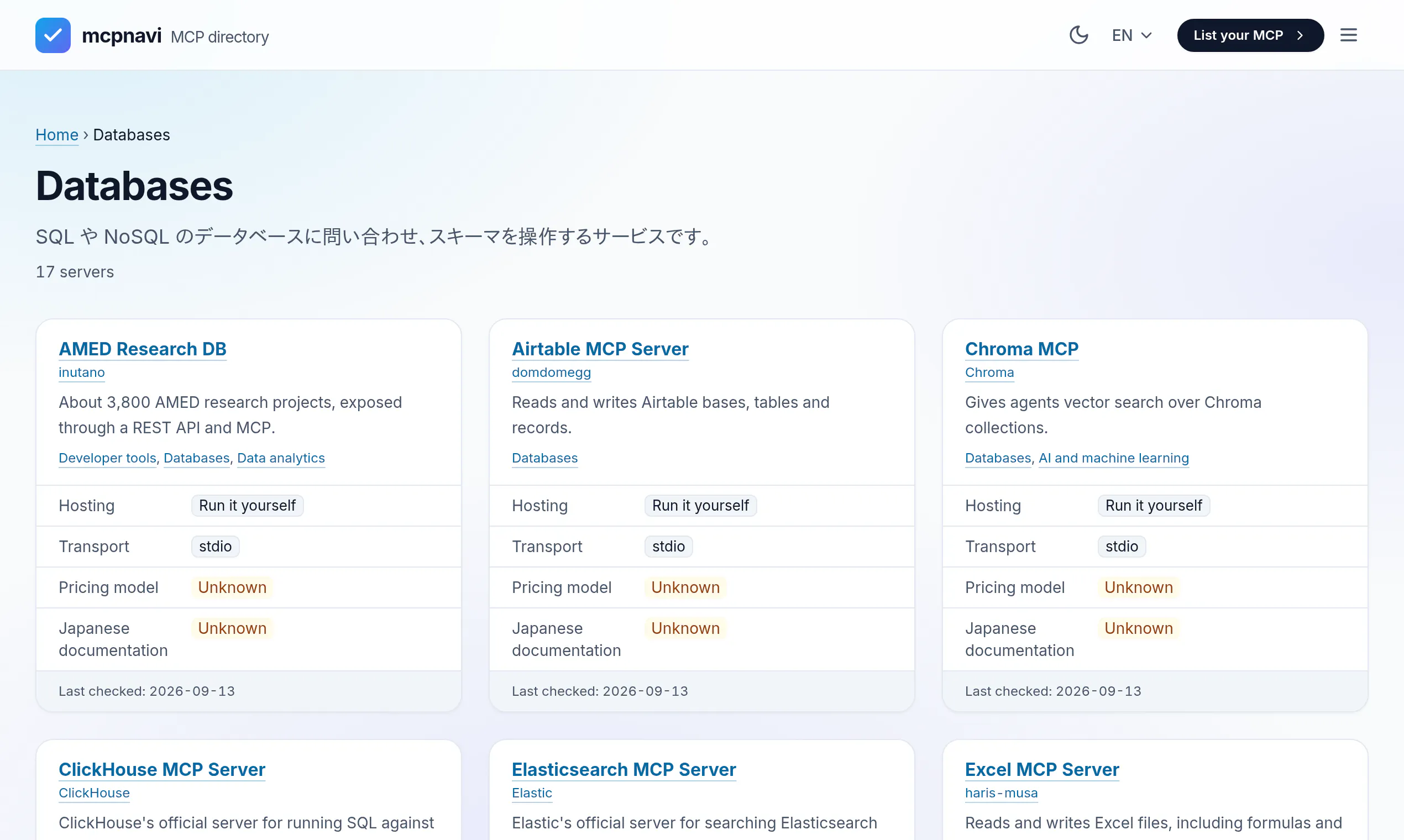Open the Elastic author link
1404x840 pixels.
[x=532, y=793]
